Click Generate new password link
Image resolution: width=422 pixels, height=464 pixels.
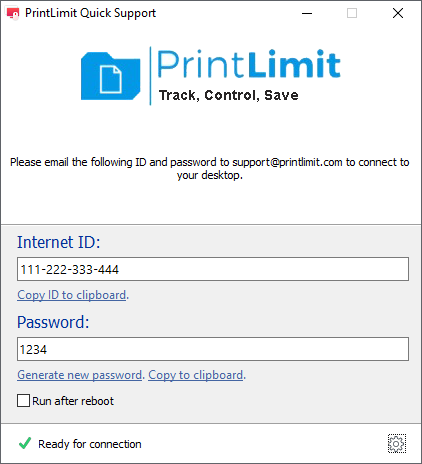(x=80, y=375)
